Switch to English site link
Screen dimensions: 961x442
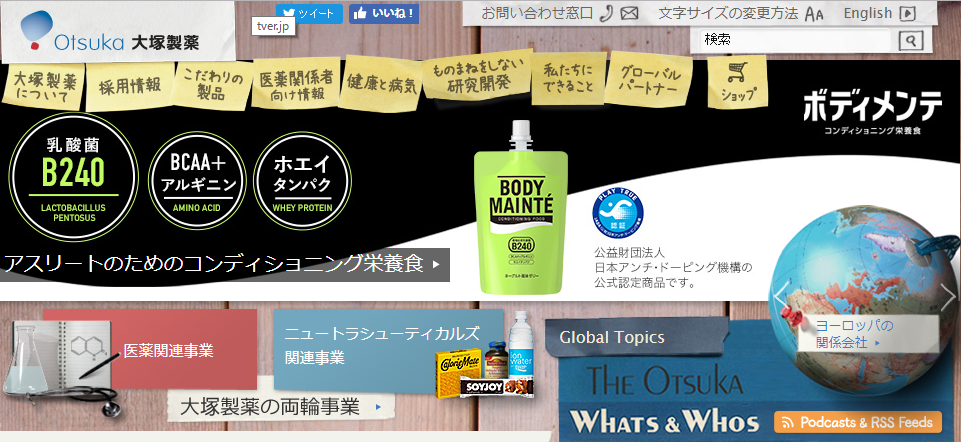867,13
